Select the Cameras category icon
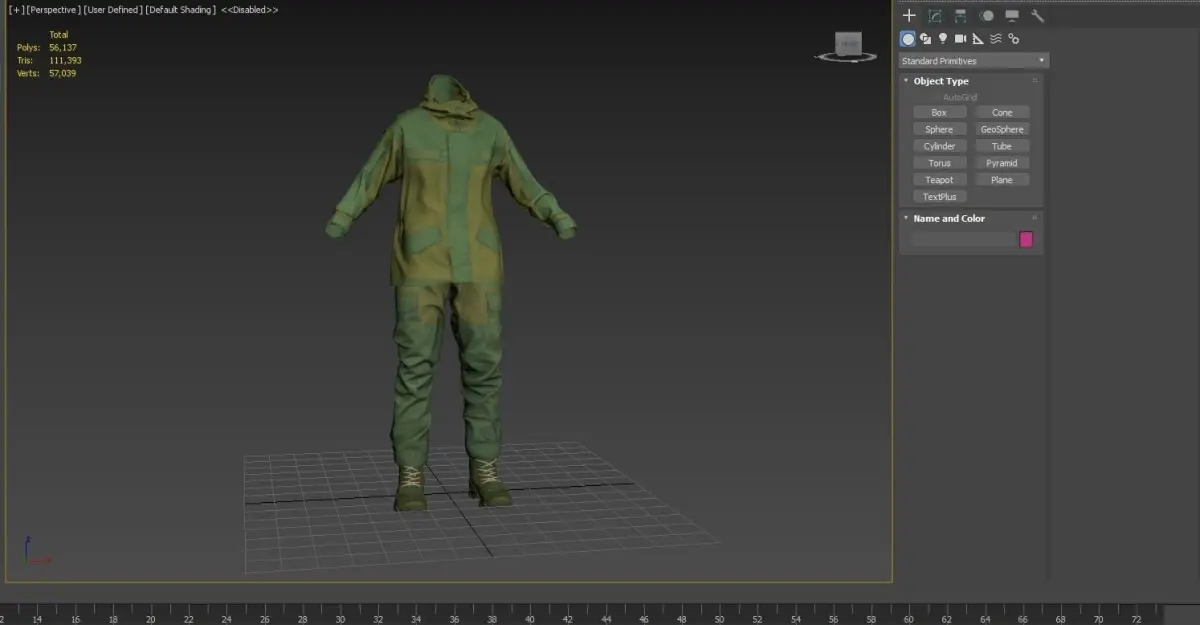Screen dimensions: 1200x625 pyautogui.click(x=961, y=39)
